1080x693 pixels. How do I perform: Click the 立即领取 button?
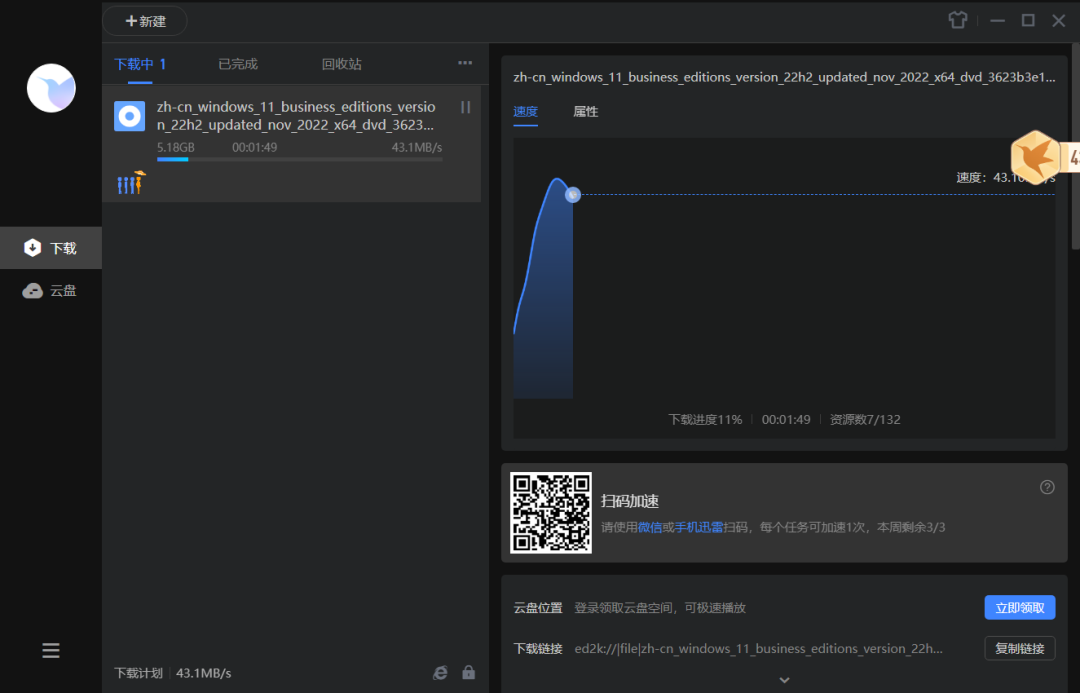pos(1019,607)
